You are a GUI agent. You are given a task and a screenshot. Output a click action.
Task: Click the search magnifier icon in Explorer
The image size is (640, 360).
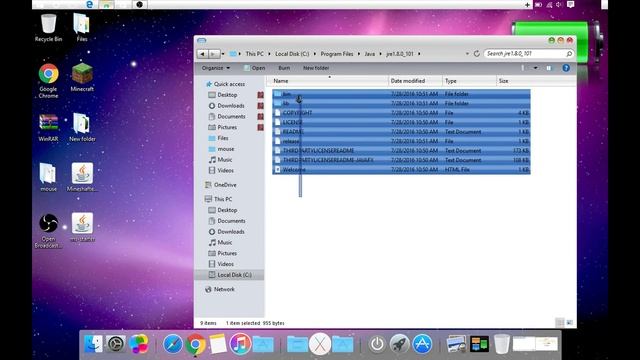(569, 54)
